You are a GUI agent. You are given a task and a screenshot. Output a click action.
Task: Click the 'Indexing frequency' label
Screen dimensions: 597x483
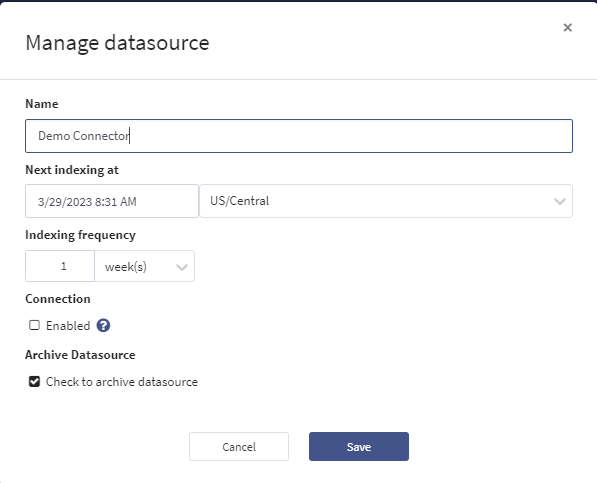click(x=80, y=235)
